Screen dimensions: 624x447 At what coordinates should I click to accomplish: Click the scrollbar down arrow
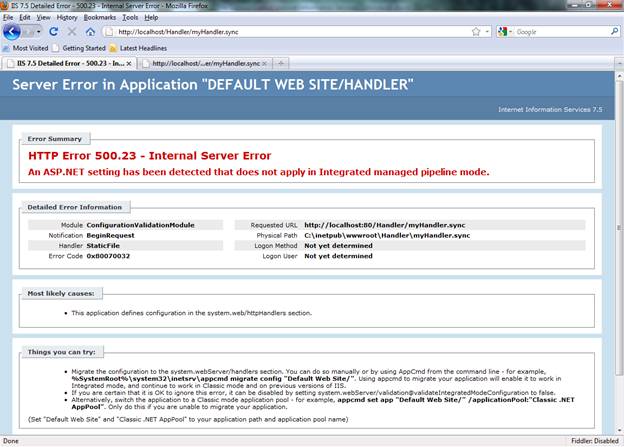[619, 430]
